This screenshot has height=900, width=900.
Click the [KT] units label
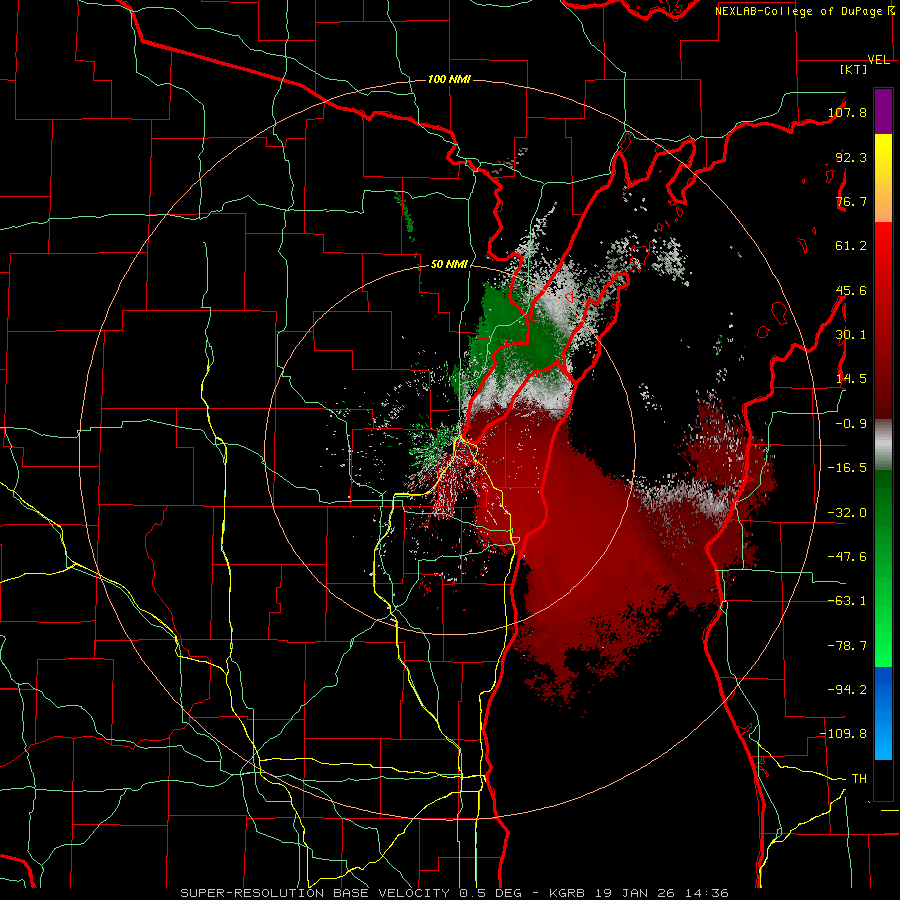(x=854, y=69)
